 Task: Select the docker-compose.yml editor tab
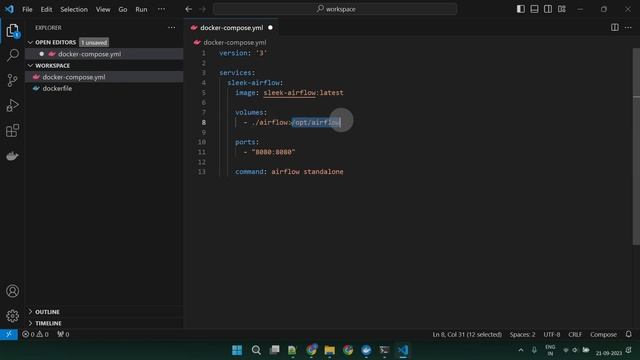click(231, 28)
